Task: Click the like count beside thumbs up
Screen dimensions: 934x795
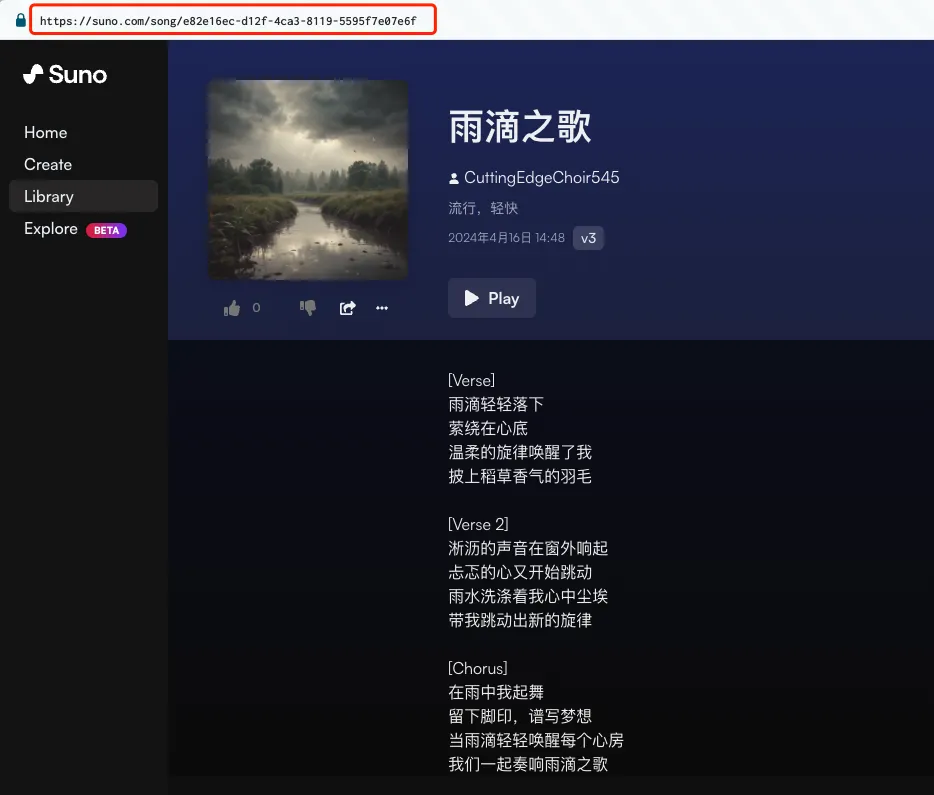Action: coord(256,308)
